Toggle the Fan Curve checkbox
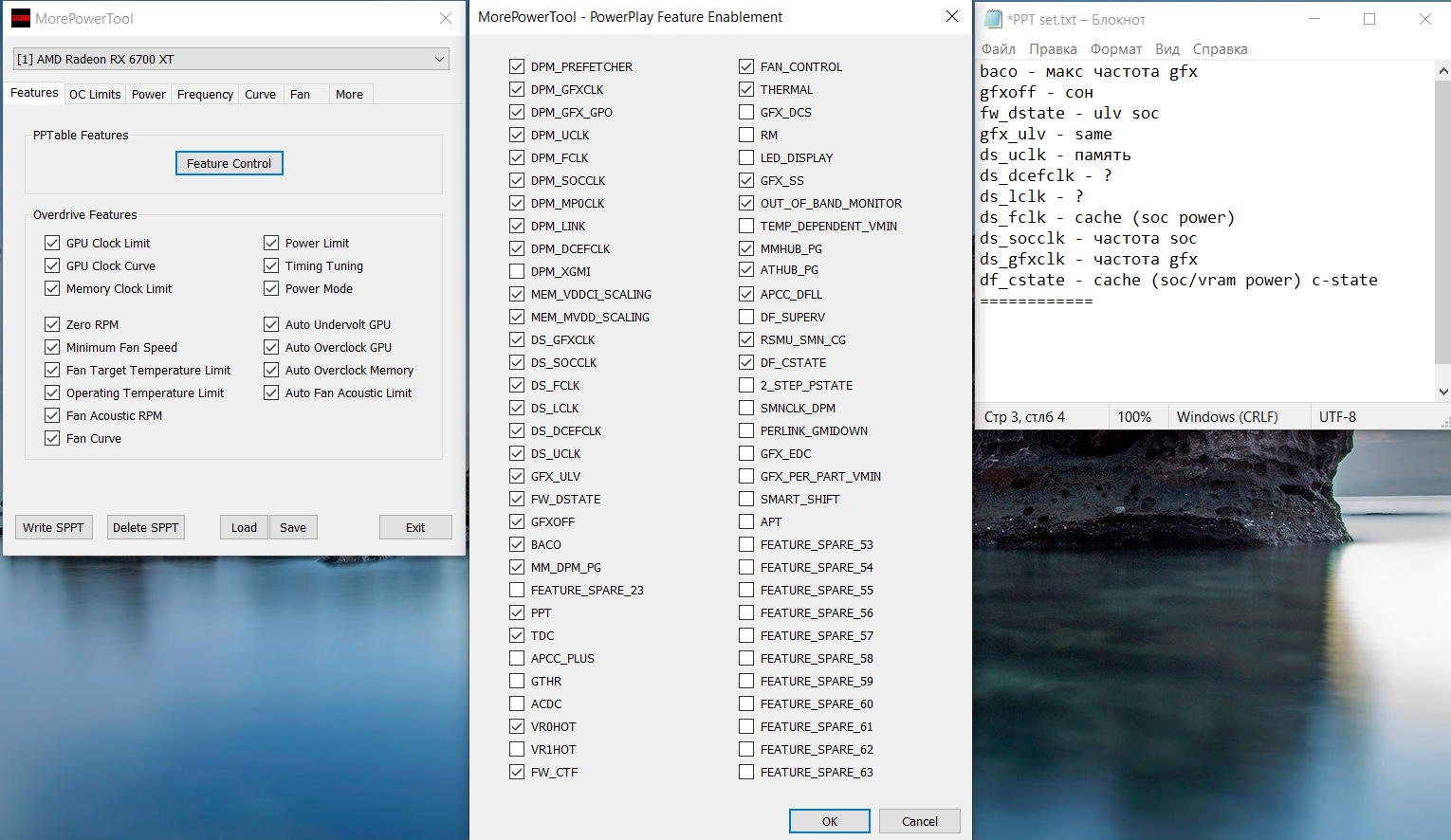1451x840 pixels. tap(52, 438)
